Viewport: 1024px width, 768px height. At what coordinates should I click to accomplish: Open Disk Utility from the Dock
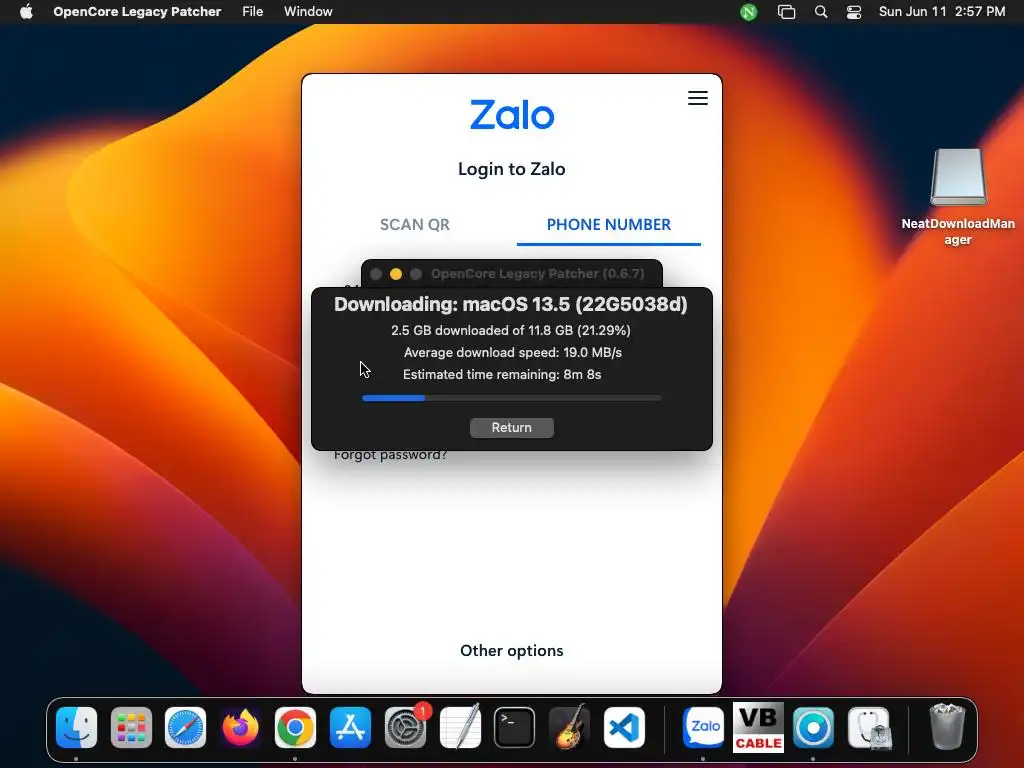[869, 728]
